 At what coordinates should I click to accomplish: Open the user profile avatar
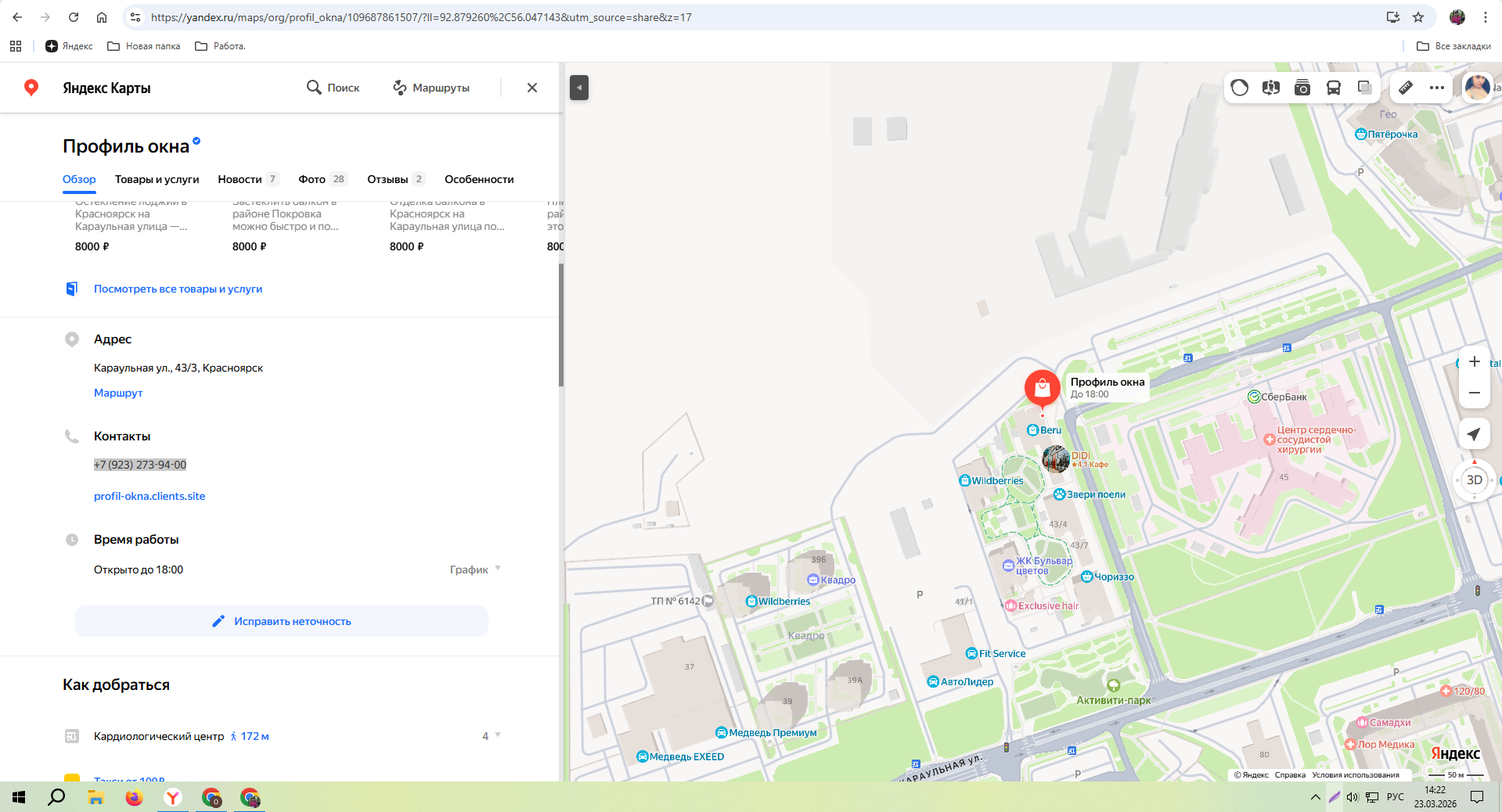1477,88
